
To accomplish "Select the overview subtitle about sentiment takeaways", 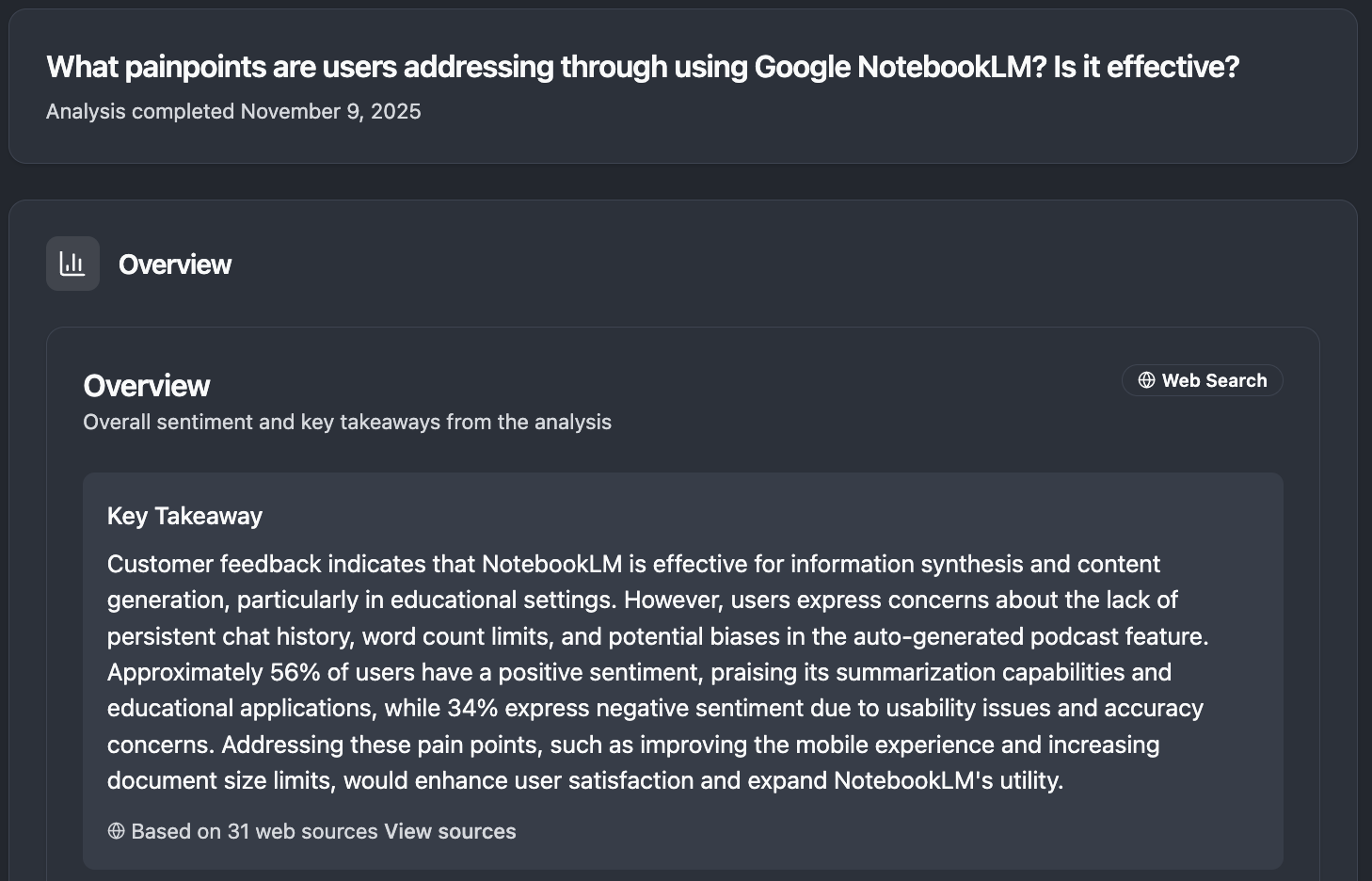I will (x=347, y=422).
